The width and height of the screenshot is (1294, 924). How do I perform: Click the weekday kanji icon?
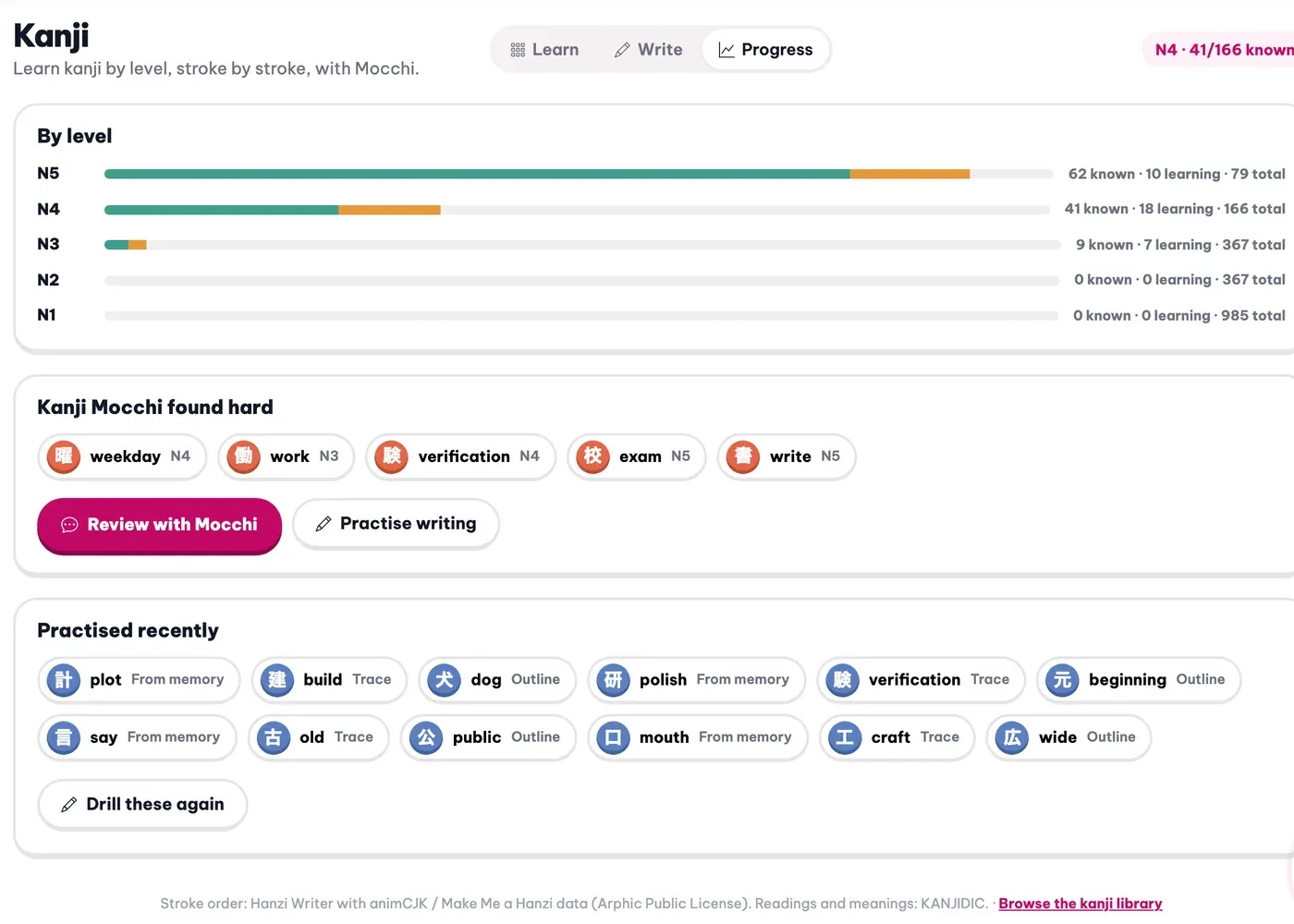tap(64, 456)
